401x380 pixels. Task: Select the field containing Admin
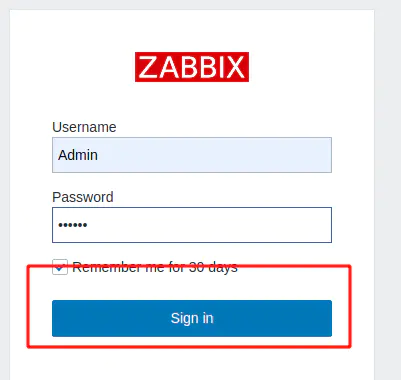[192, 155]
